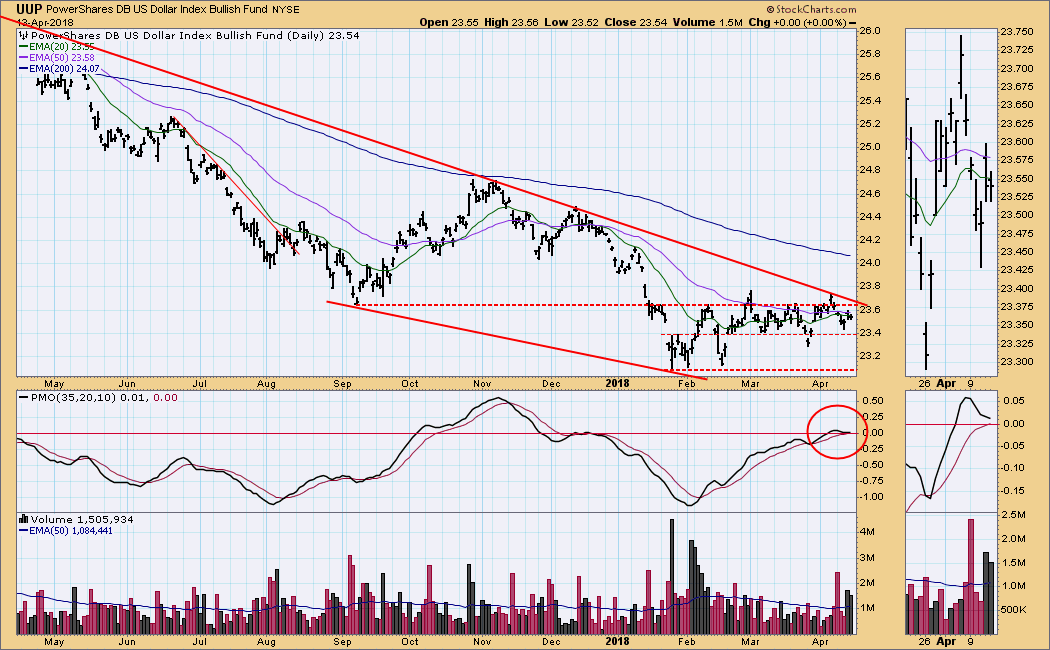Click the Jul label under the volume panel
This screenshot has width=1050, height=650.
[x=199, y=641]
